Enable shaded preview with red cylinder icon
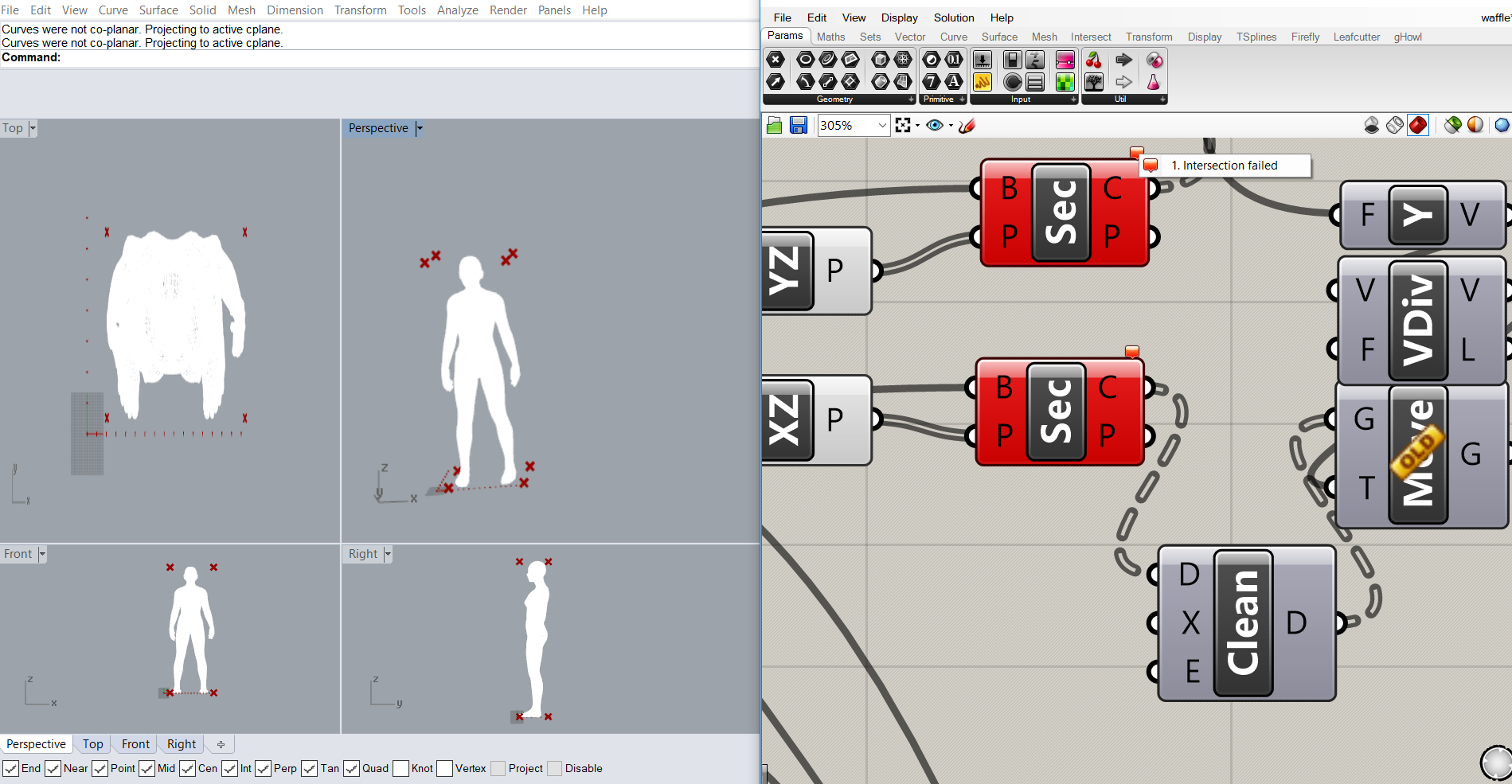 pos(1418,125)
